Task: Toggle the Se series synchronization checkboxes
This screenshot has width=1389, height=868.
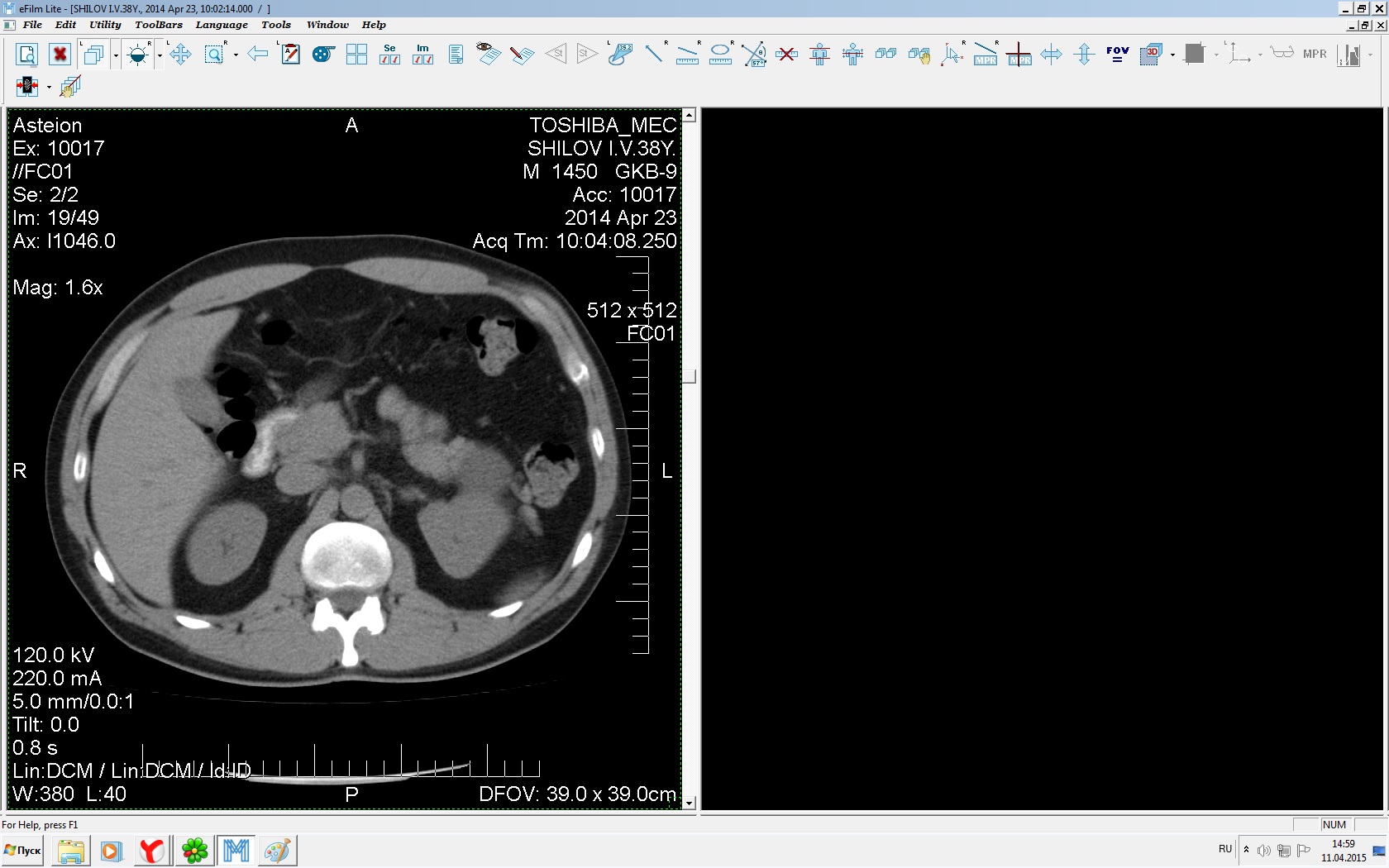Action: point(389,55)
